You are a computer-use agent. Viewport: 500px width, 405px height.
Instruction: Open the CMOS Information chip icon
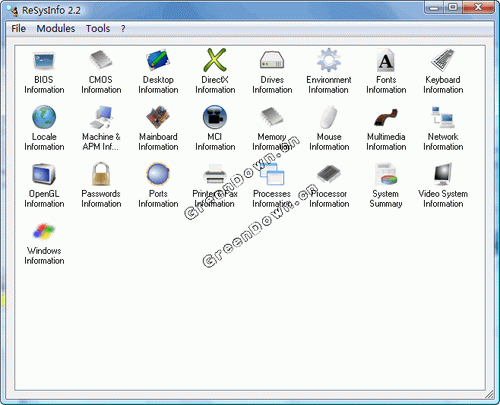[101, 60]
